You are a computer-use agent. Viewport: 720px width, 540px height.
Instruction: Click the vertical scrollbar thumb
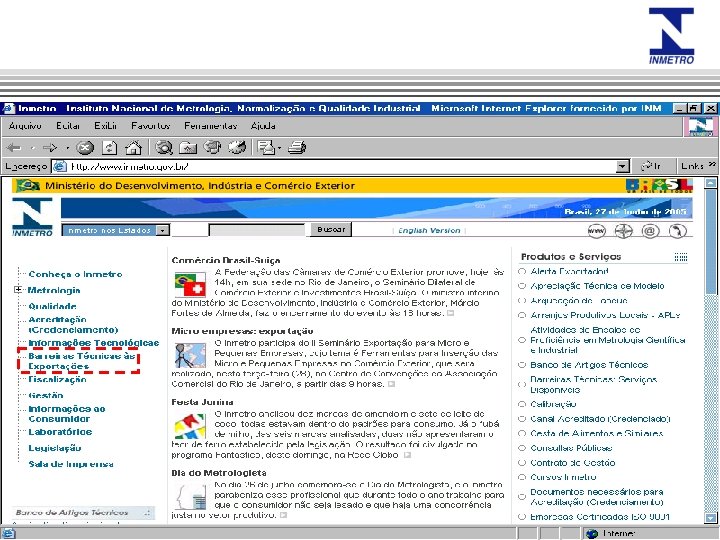pyautogui.click(x=711, y=241)
